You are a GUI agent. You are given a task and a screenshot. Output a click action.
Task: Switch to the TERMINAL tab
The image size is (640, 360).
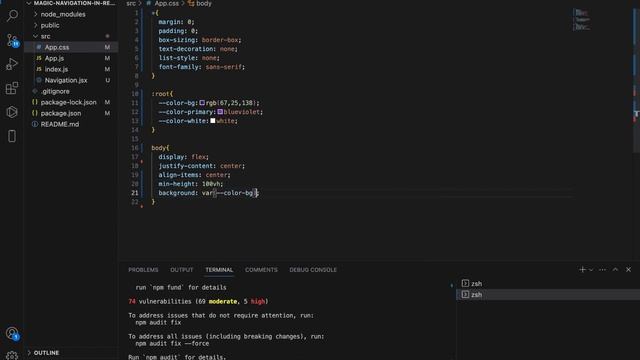pyautogui.click(x=219, y=270)
